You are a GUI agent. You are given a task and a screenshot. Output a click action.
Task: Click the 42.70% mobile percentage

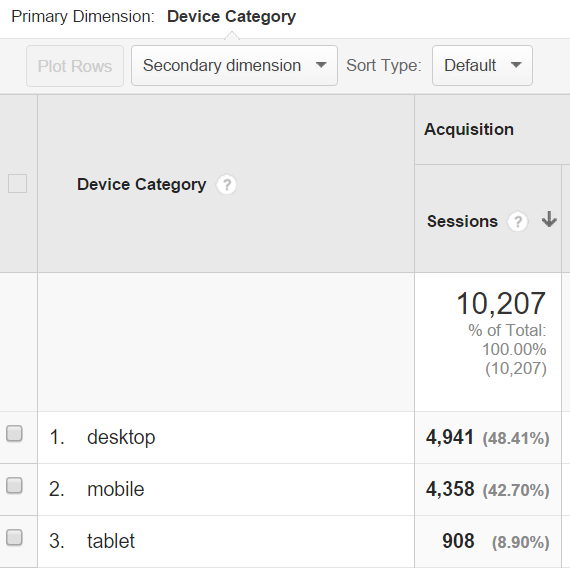(516, 490)
